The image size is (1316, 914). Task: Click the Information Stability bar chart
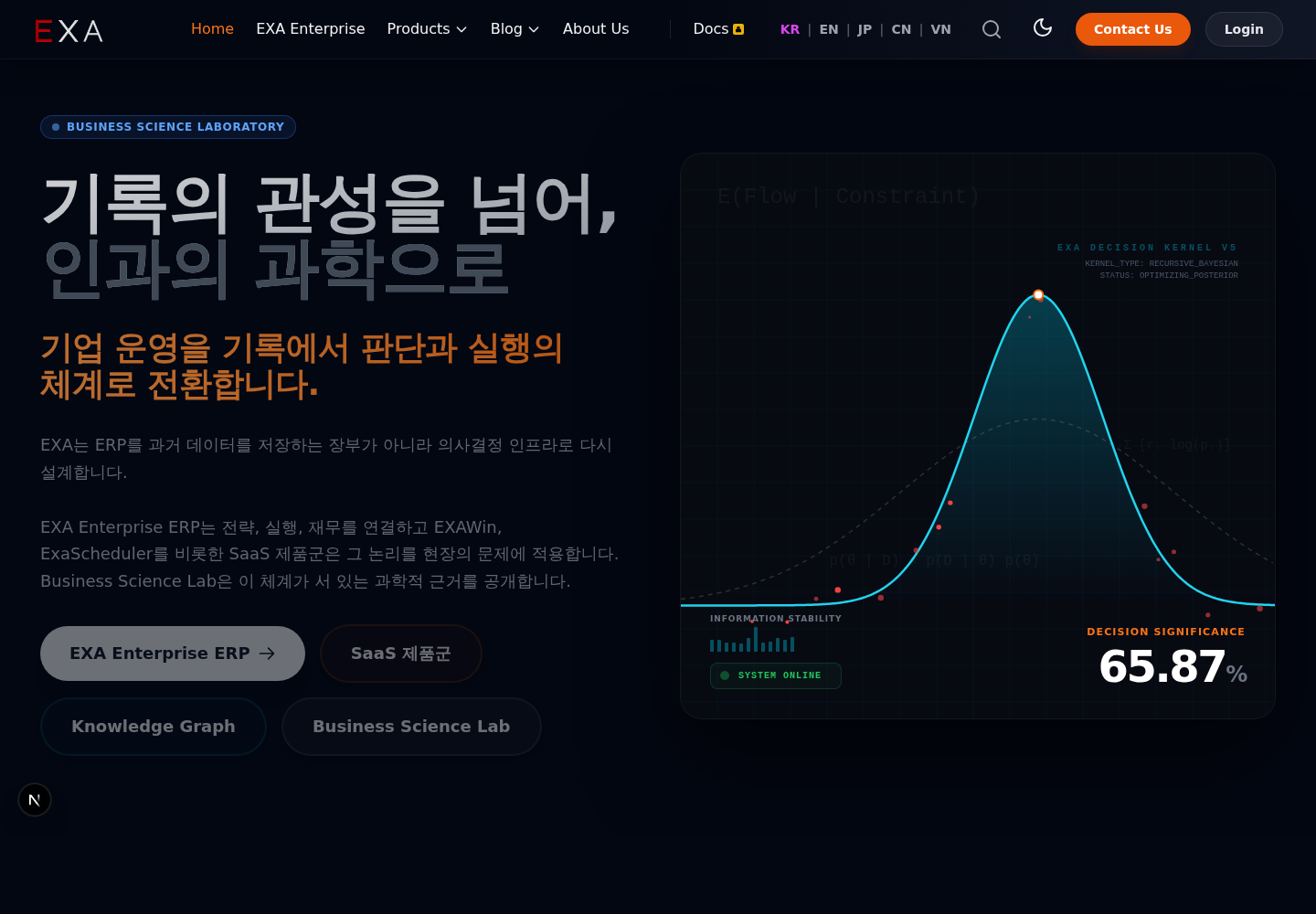752,641
